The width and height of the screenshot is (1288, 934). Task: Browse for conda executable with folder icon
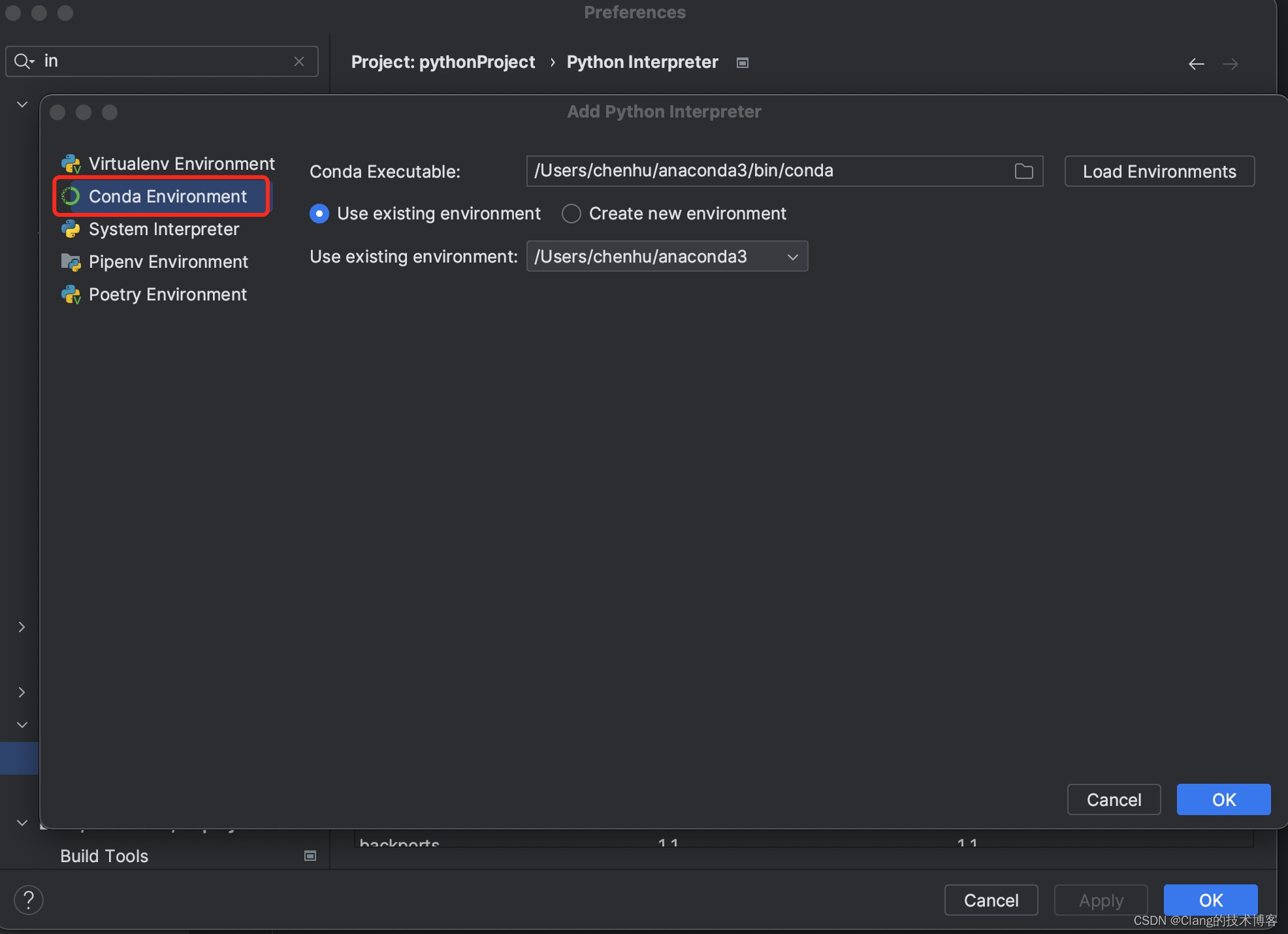click(x=1023, y=171)
